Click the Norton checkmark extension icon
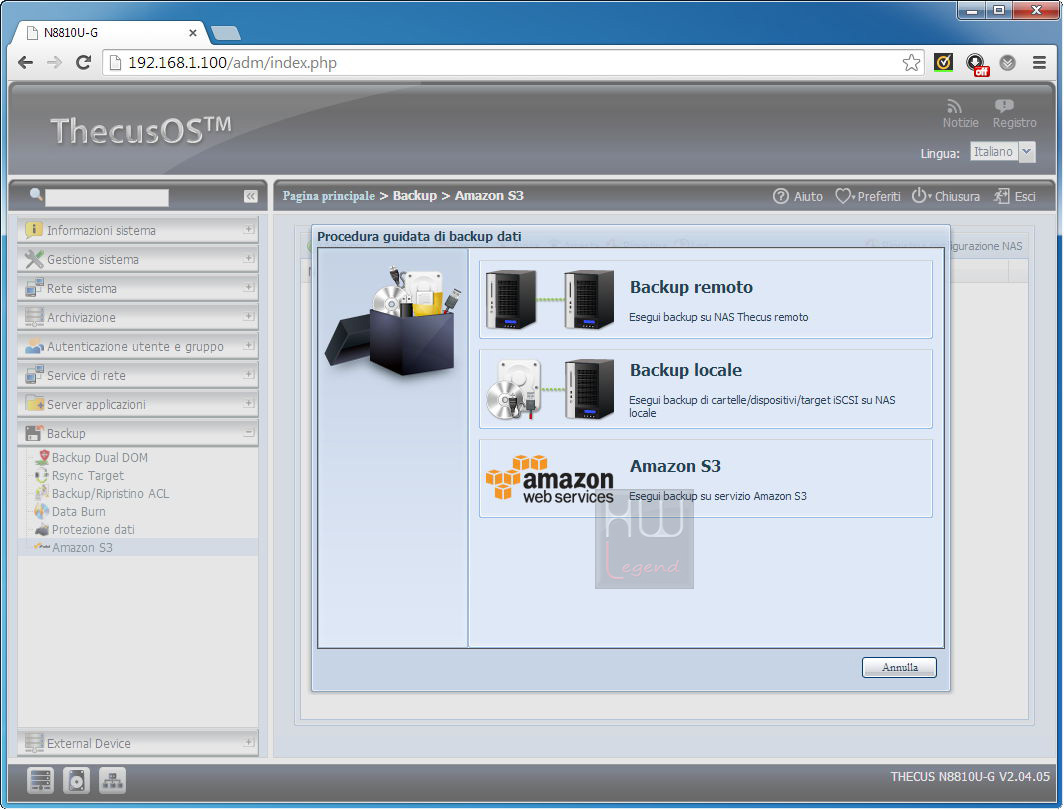Image resolution: width=1064 pixels, height=810 pixels. [x=943, y=62]
